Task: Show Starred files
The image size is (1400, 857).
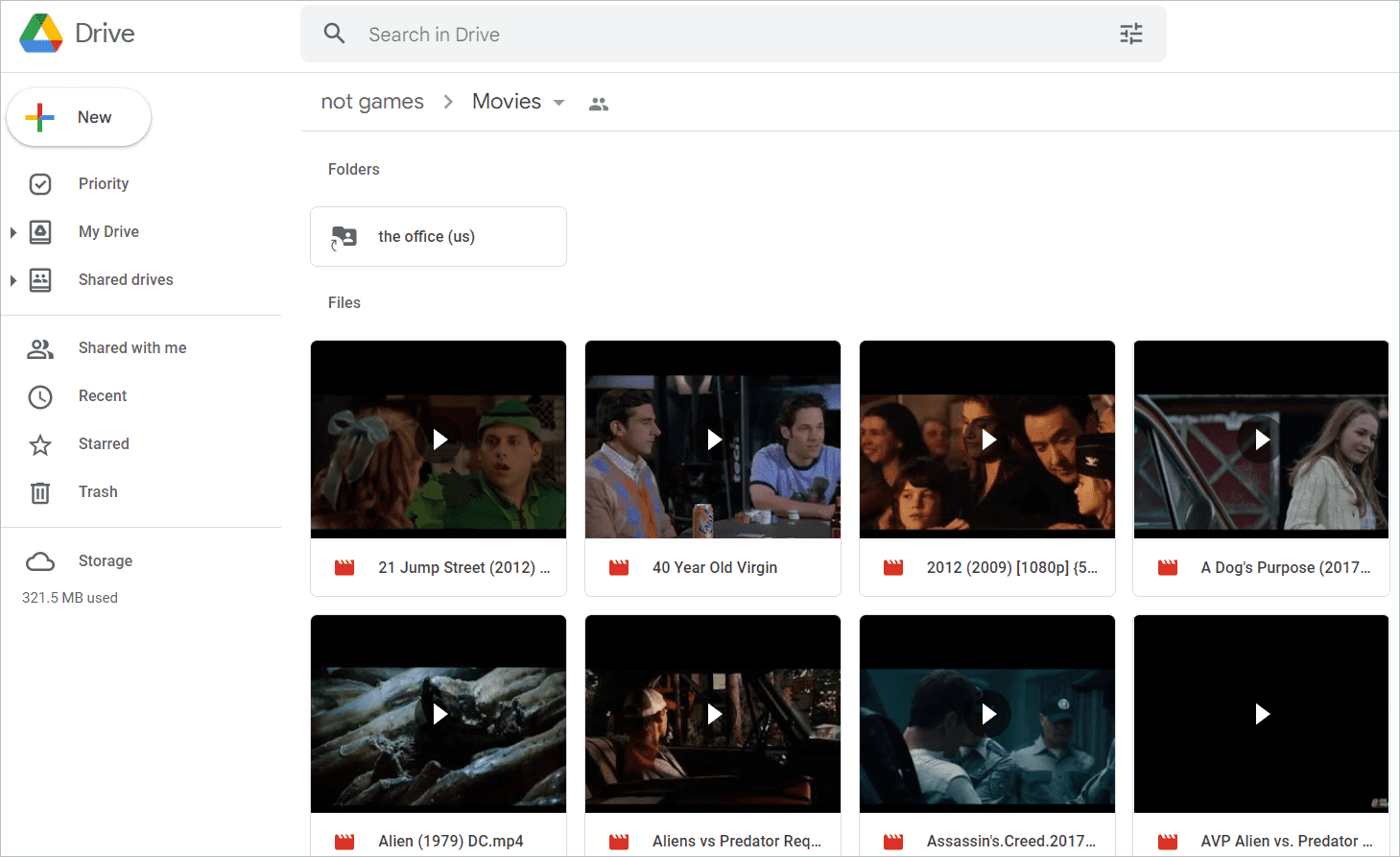Action: tap(104, 444)
